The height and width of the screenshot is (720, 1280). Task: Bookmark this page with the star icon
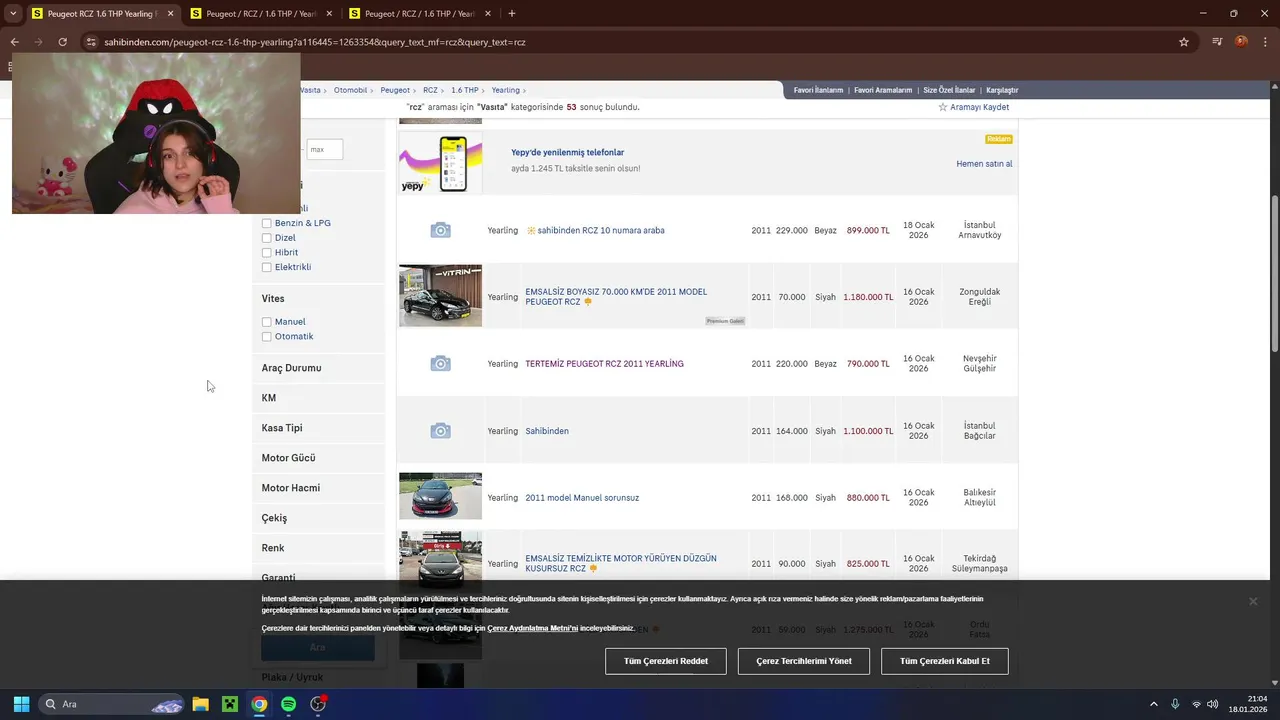1184,42
